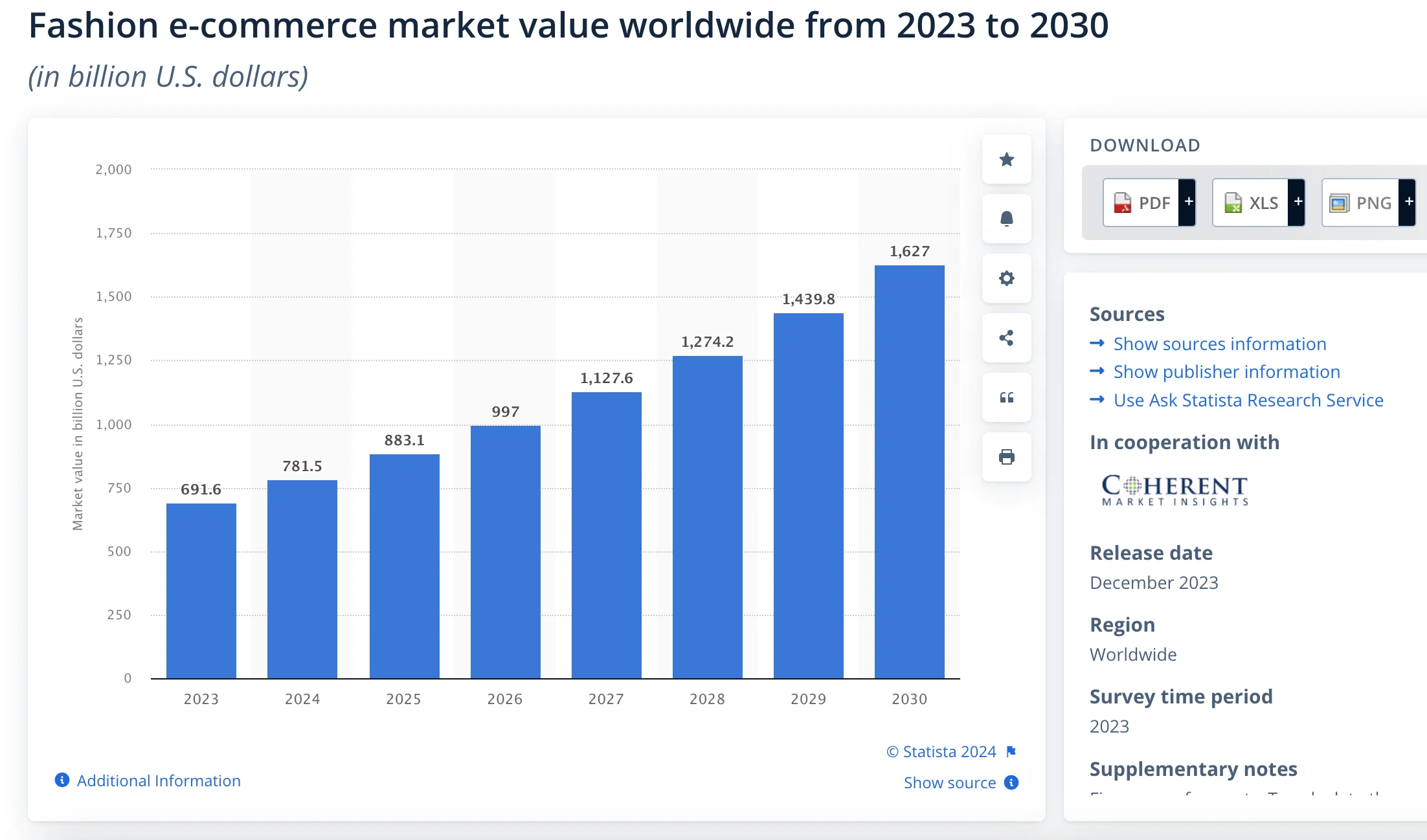Click the in billion U.S. dollars subtitle

[x=168, y=76]
